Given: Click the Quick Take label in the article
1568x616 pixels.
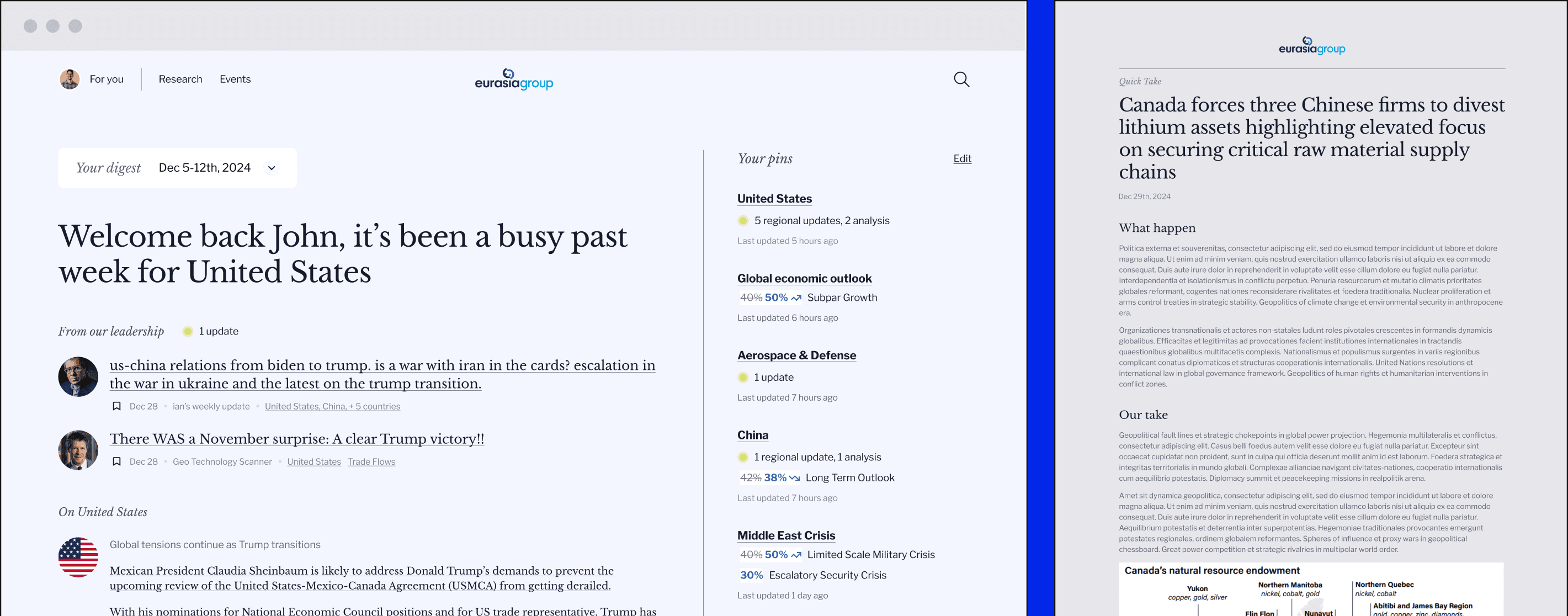Looking at the screenshot, I should pos(1140,82).
